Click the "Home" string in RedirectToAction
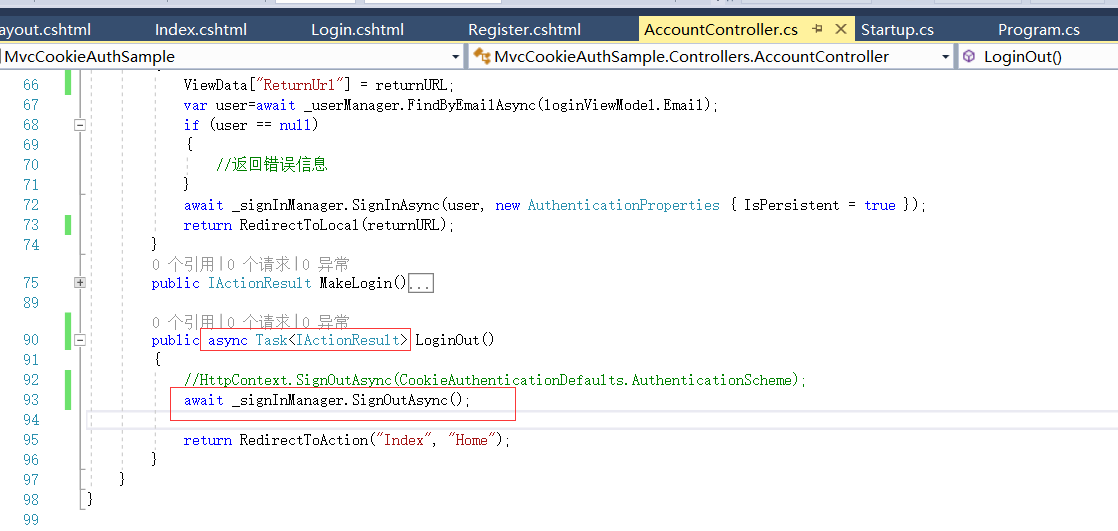This screenshot has width=1118, height=531. coord(471,440)
